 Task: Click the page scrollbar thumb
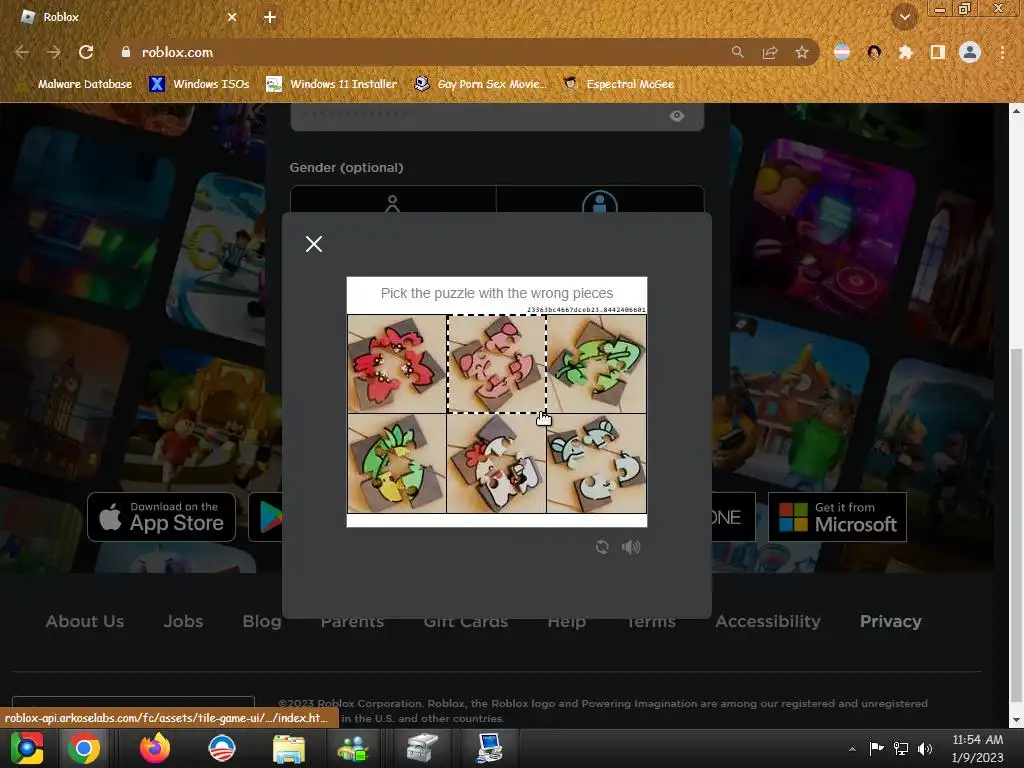[1016, 526]
